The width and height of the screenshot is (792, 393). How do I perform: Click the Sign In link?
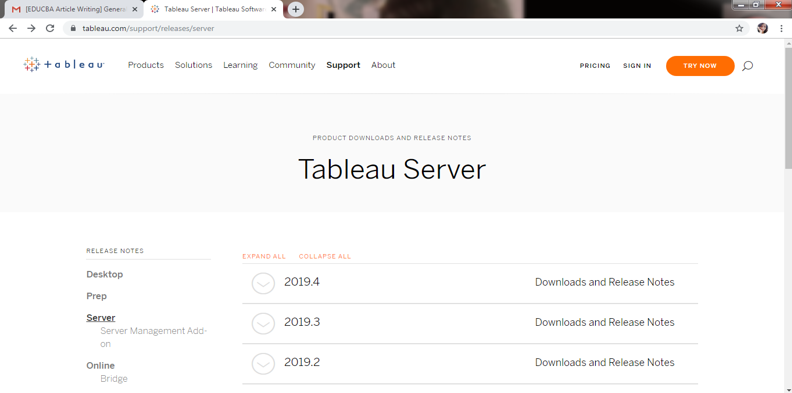(x=637, y=66)
